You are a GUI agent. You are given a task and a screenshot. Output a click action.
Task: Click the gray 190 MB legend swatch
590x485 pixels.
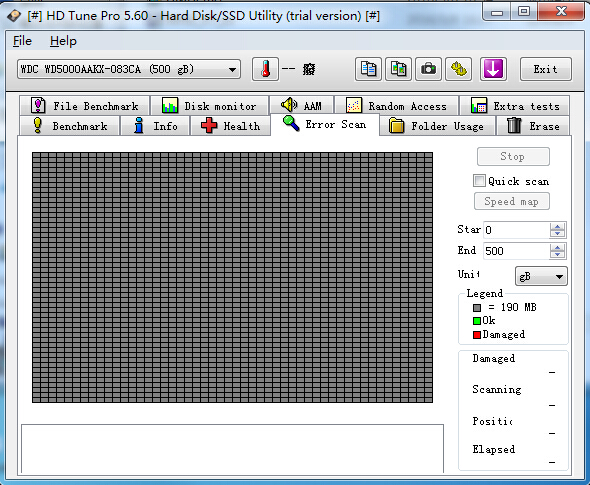click(x=477, y=308)
